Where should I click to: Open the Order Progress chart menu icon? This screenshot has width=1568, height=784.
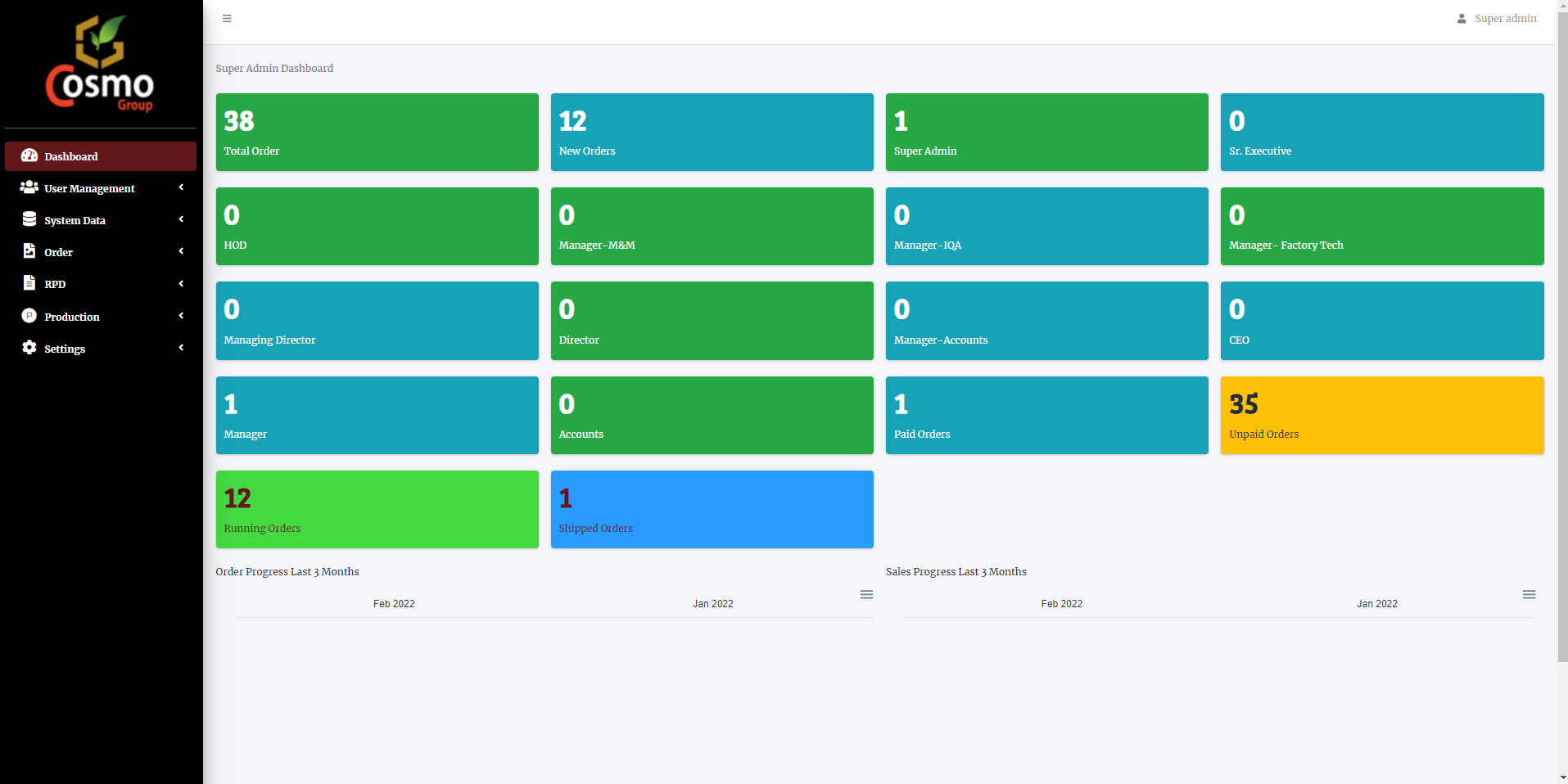point(866,595)
